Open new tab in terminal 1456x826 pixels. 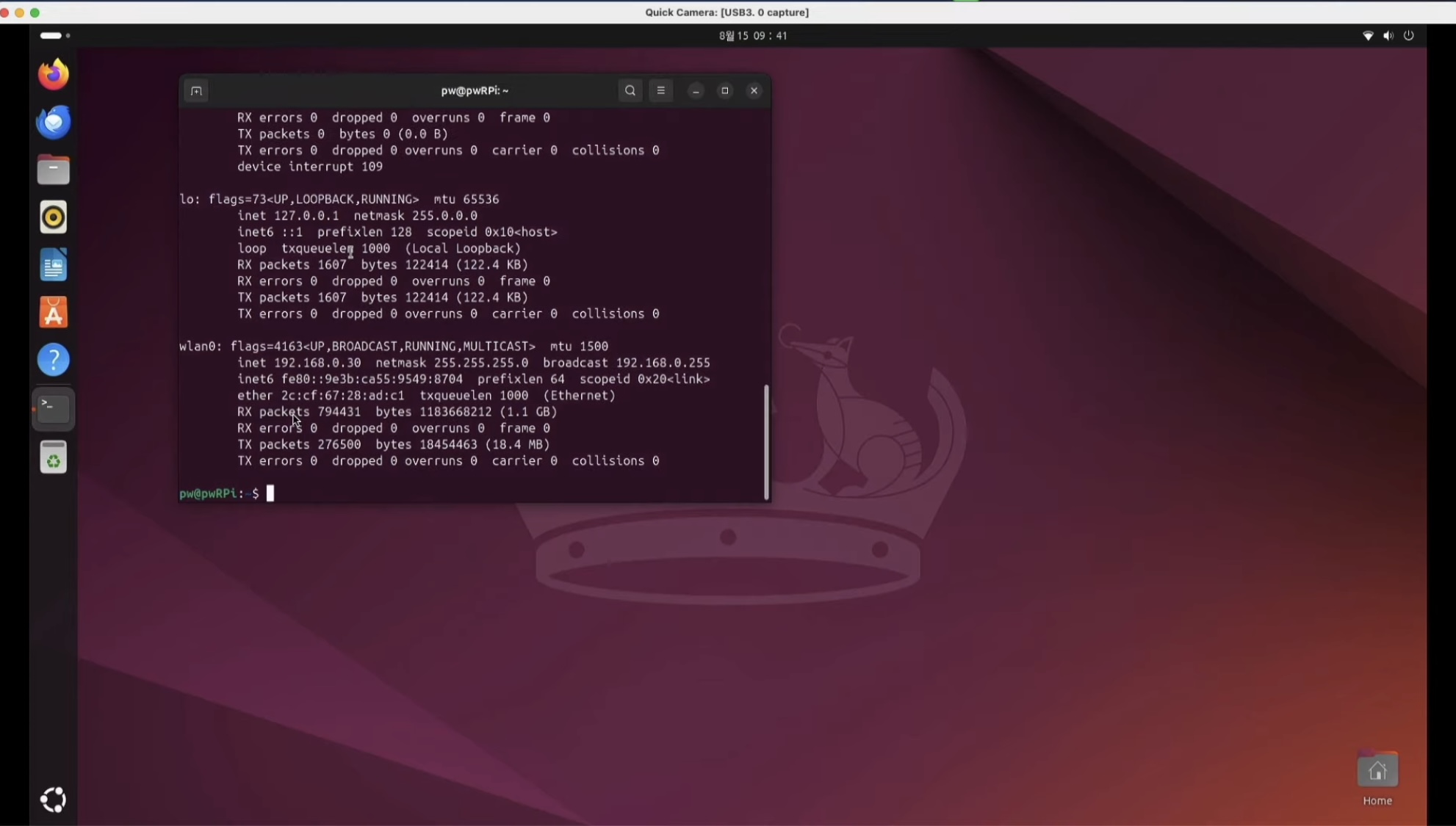tap(196, 91)
